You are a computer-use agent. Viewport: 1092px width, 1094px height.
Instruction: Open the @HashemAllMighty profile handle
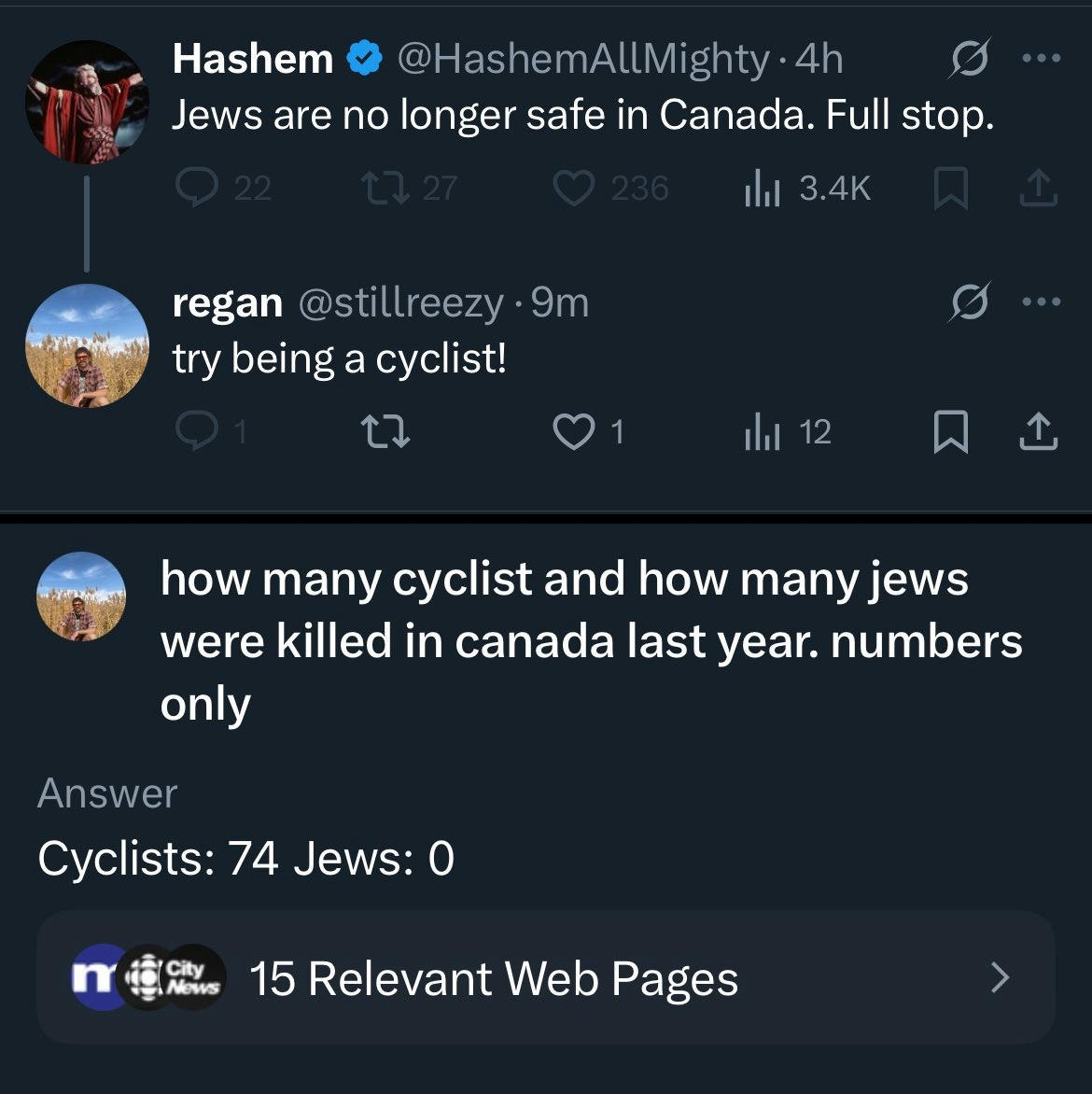pyautogui.click(x=583, y=60)
